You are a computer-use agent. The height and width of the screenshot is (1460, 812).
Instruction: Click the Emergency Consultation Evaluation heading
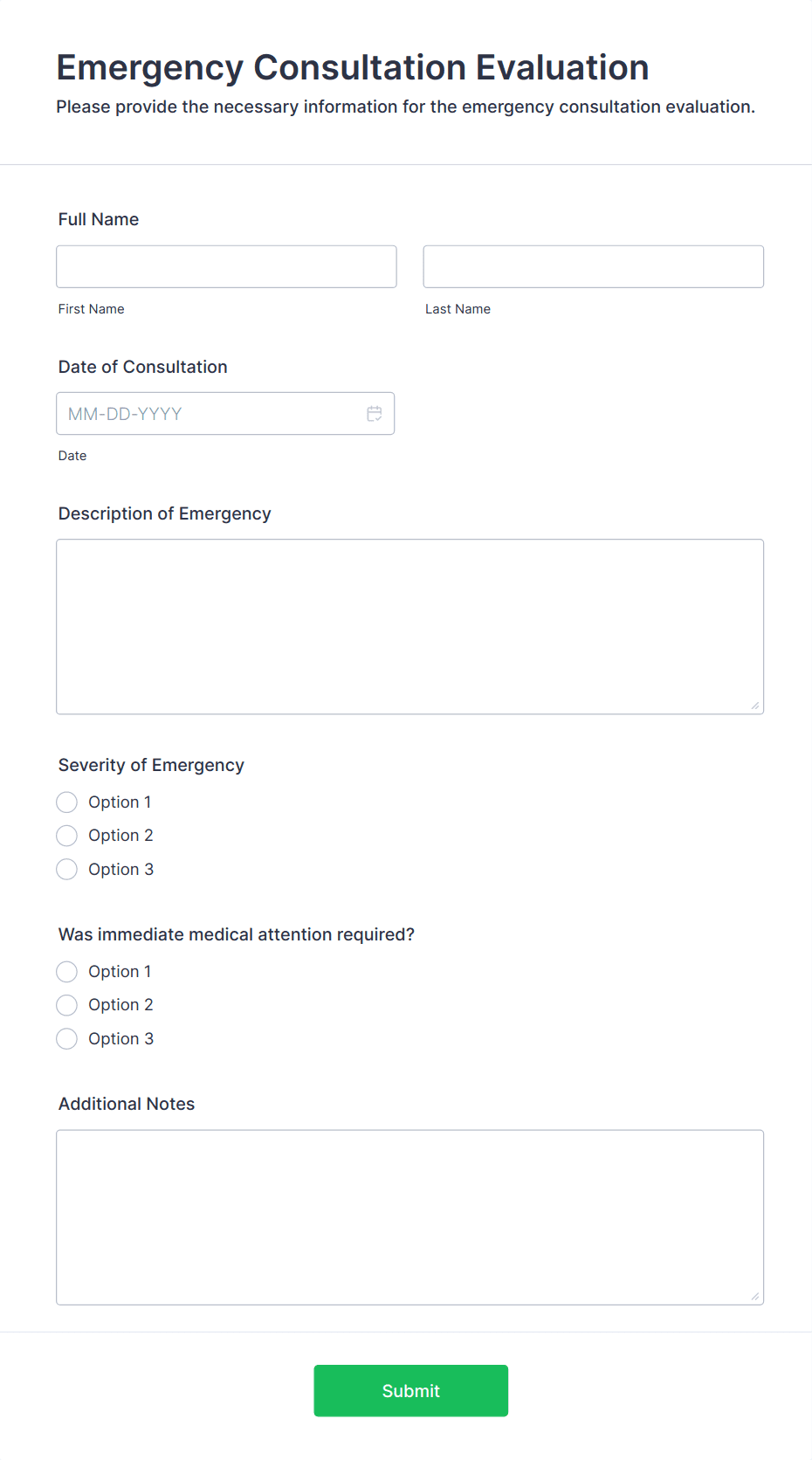(352, 66)
